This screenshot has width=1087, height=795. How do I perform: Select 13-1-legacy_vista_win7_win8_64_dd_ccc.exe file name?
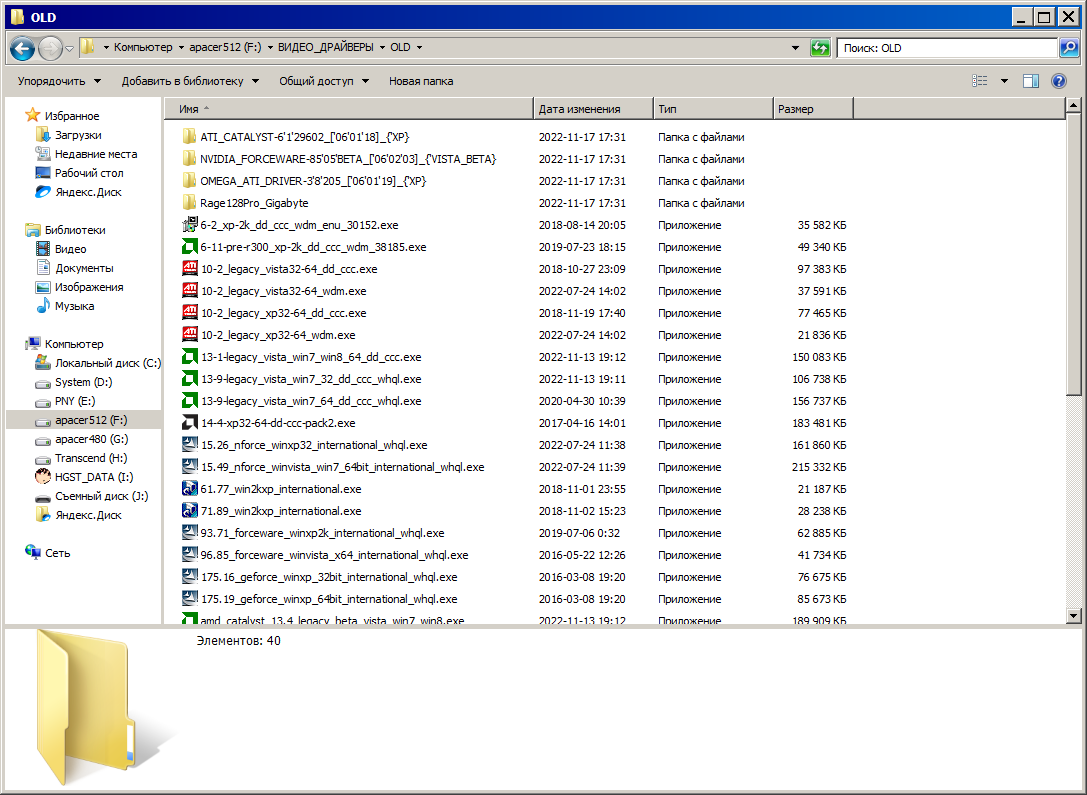pyautogui.click(x=311, y=357)
